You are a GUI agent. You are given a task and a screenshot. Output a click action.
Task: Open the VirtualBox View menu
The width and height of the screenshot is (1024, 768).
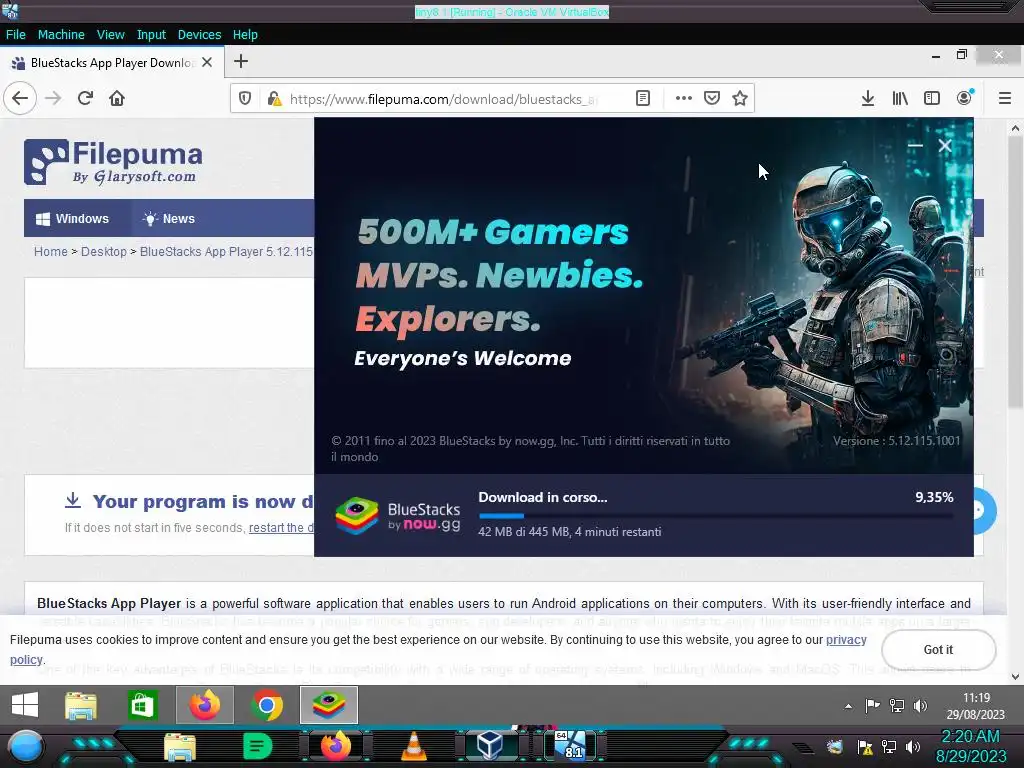(x=110, y=35)
